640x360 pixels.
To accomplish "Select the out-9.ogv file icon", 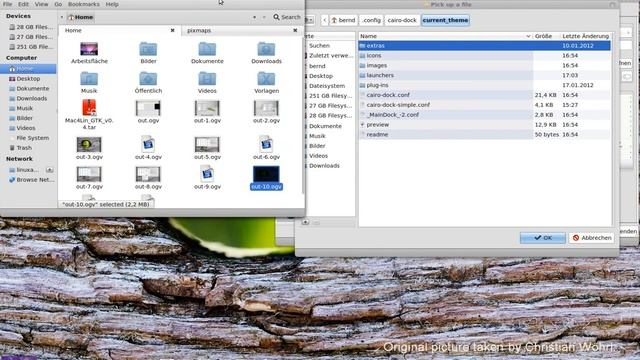I will coord(207,174).
